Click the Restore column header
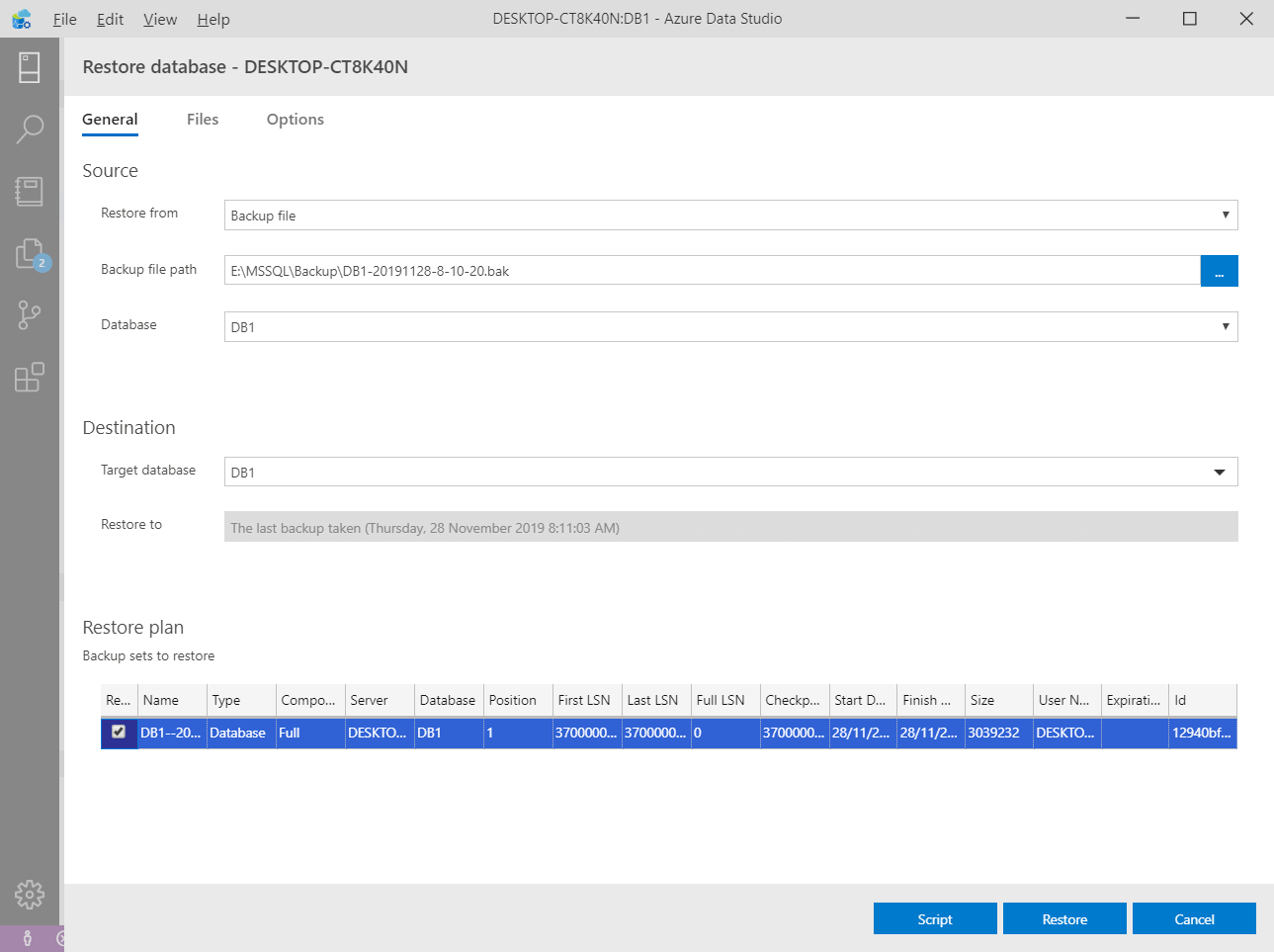This screenshot has height=952, width=1274. (119, 700)
